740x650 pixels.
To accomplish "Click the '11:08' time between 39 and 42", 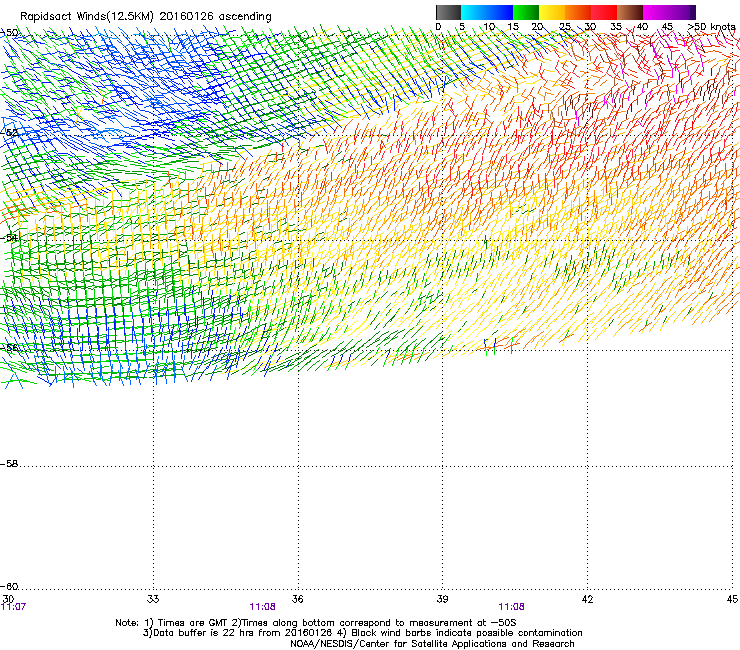I will coord(512,607).
